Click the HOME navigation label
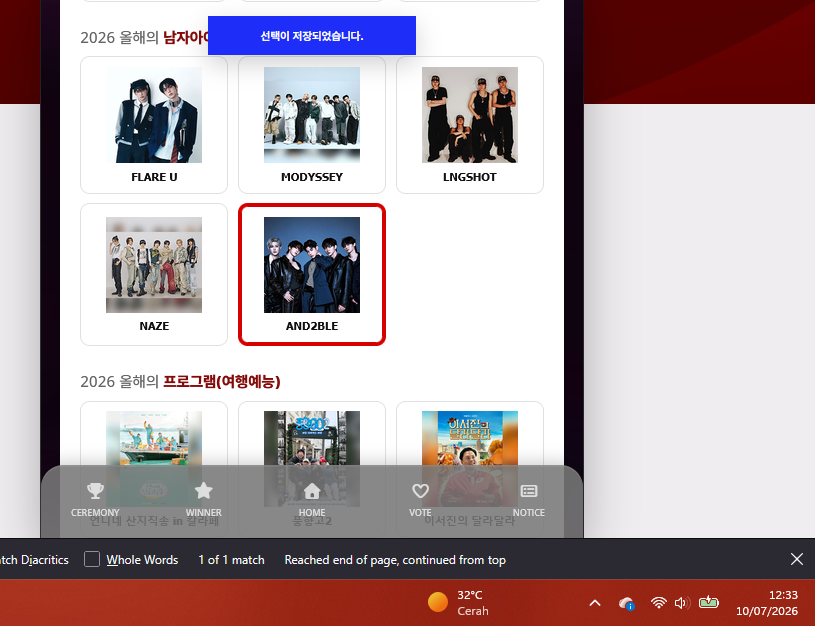This screenshot has height=626, width=815. pyautogui.click(x=312, y=513)
